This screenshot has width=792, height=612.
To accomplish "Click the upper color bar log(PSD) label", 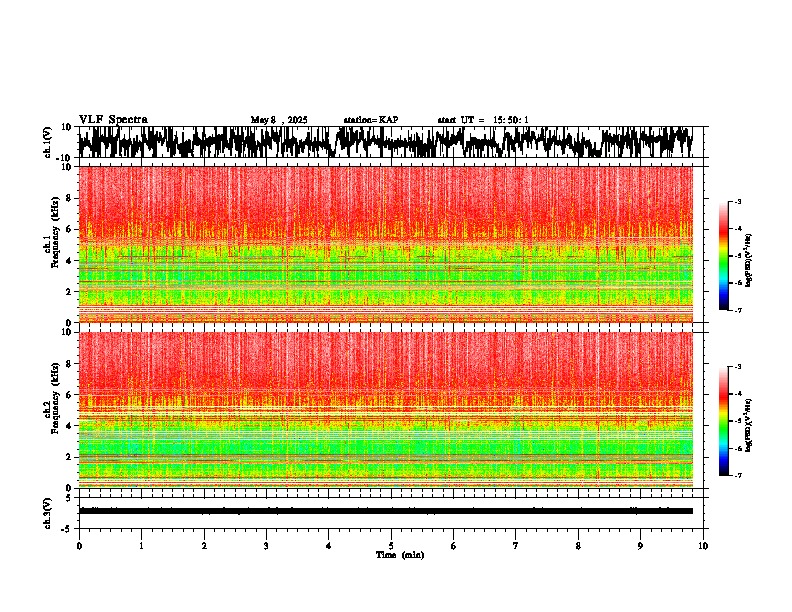I will click(749, 261).
